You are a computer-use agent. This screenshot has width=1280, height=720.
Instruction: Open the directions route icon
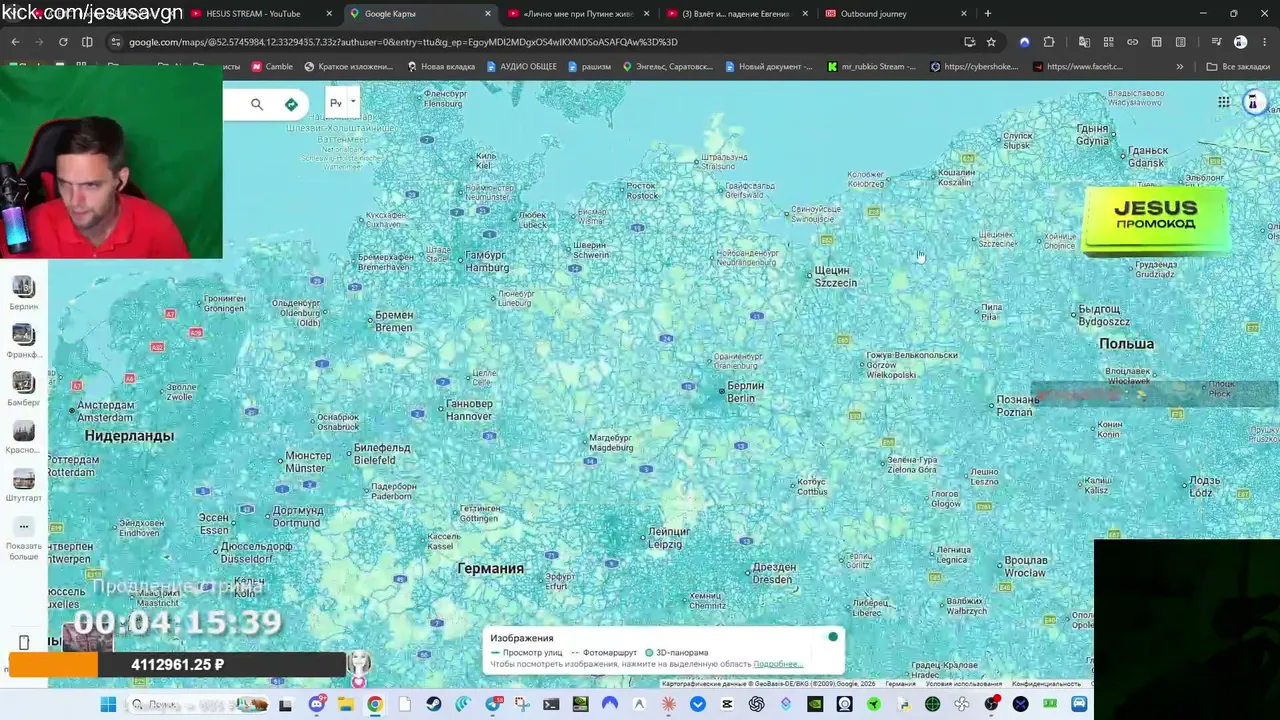291,104
